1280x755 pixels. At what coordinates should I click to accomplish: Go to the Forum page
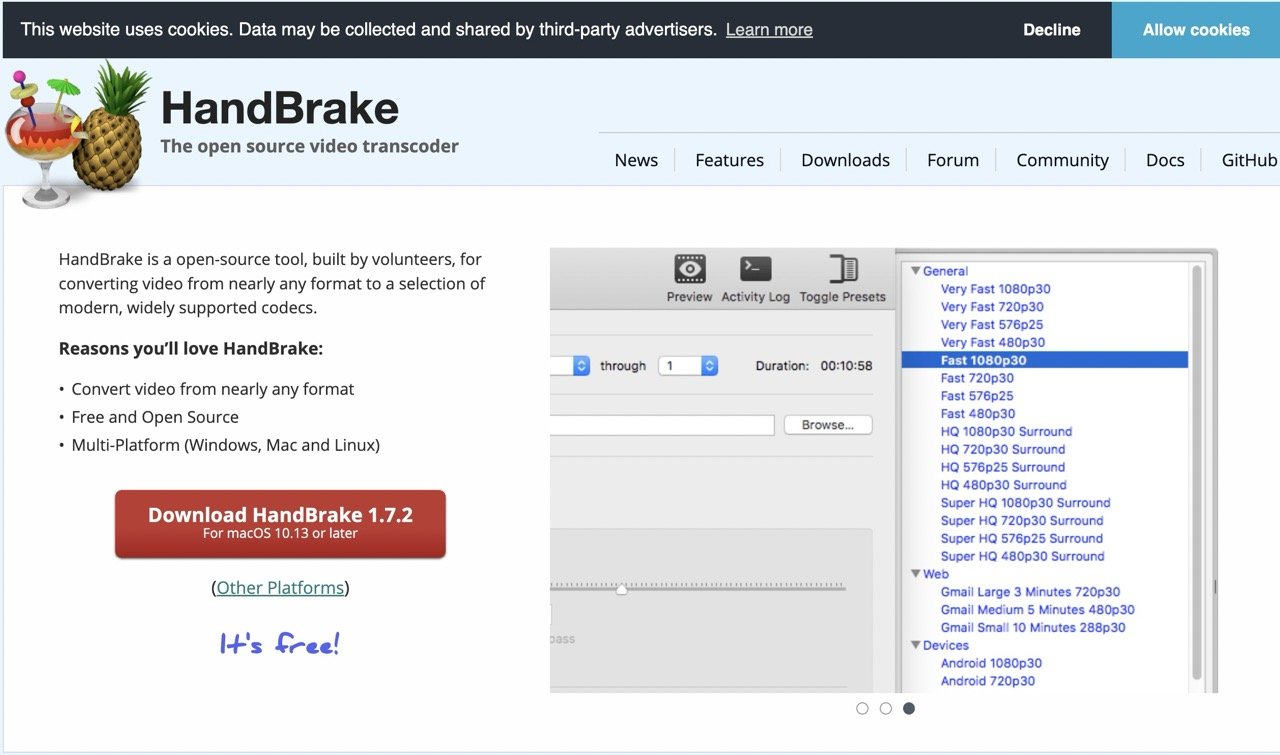pos(952,159)
